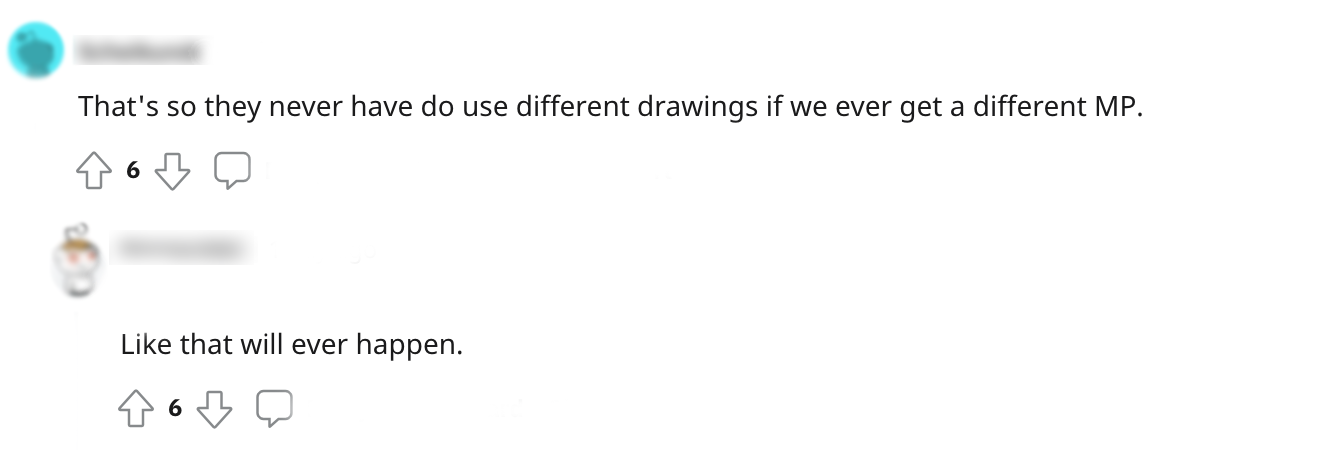Screen dimensions: 1320x458
Task: Upvote the comment about a different MP
Action: click(x=94, y=172)
